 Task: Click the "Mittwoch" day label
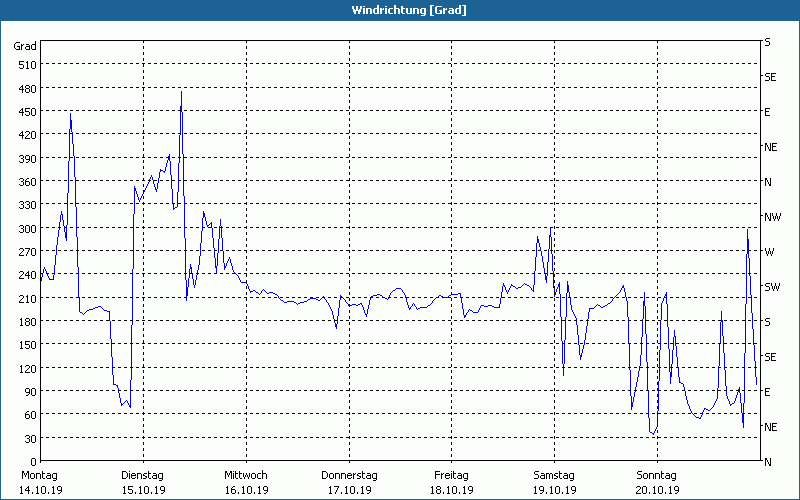tap(246, 476)
